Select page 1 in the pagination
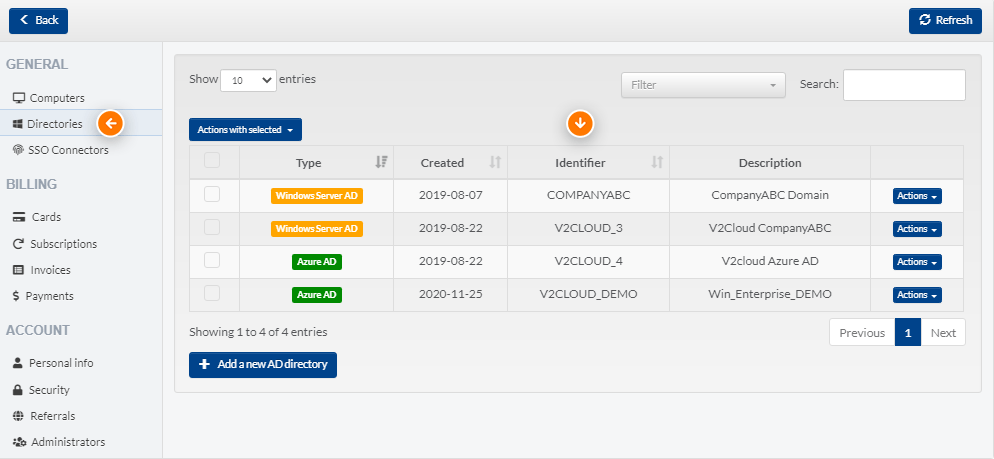 pyautogui.click(x=908, y=332)
